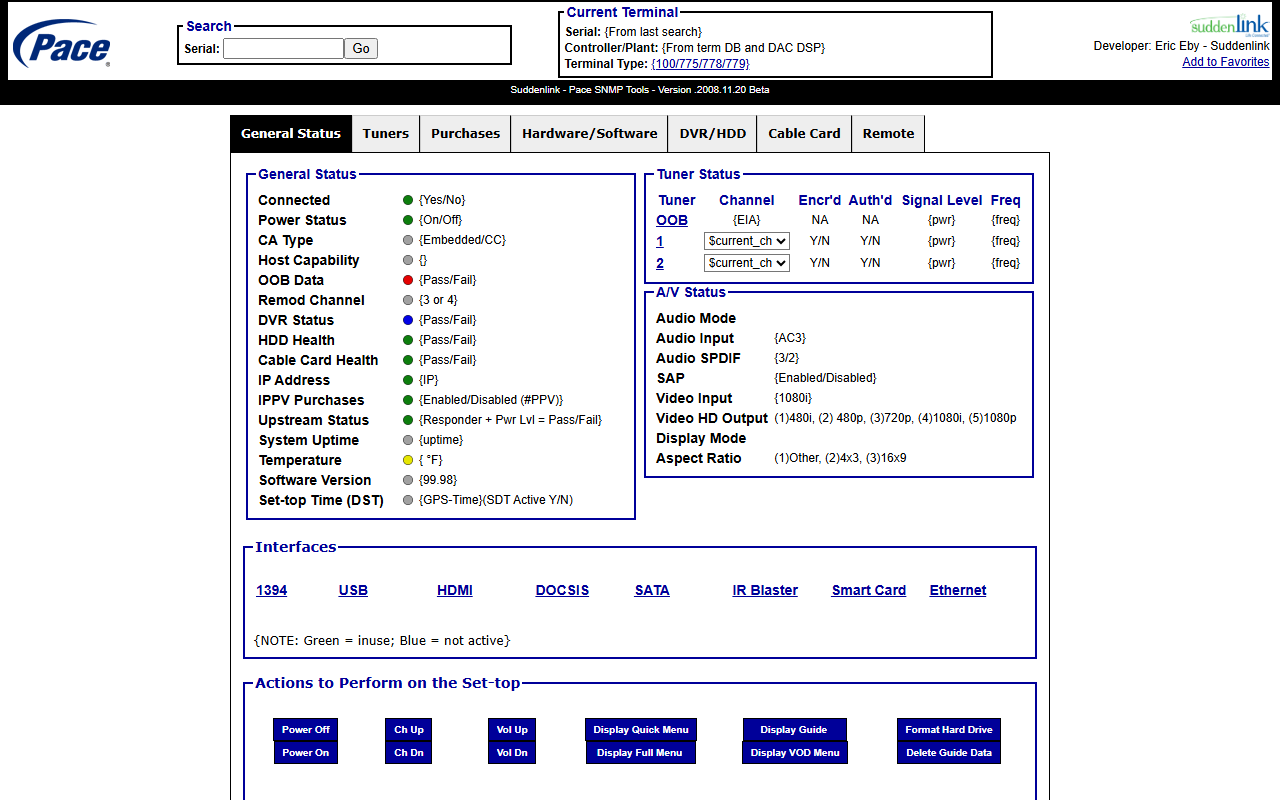Click the Host Capability gray dot
Screen dimensions: 1280x800
(408, 260)
